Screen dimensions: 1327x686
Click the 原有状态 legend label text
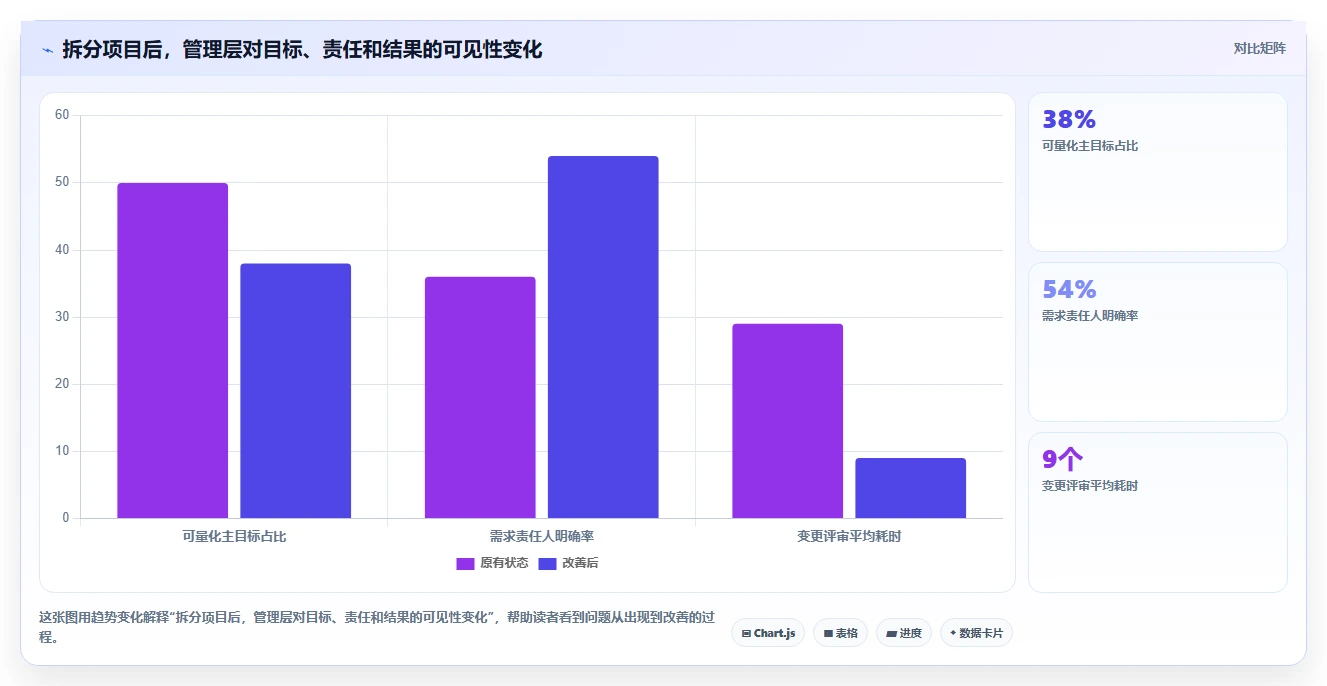pos(504,563)
